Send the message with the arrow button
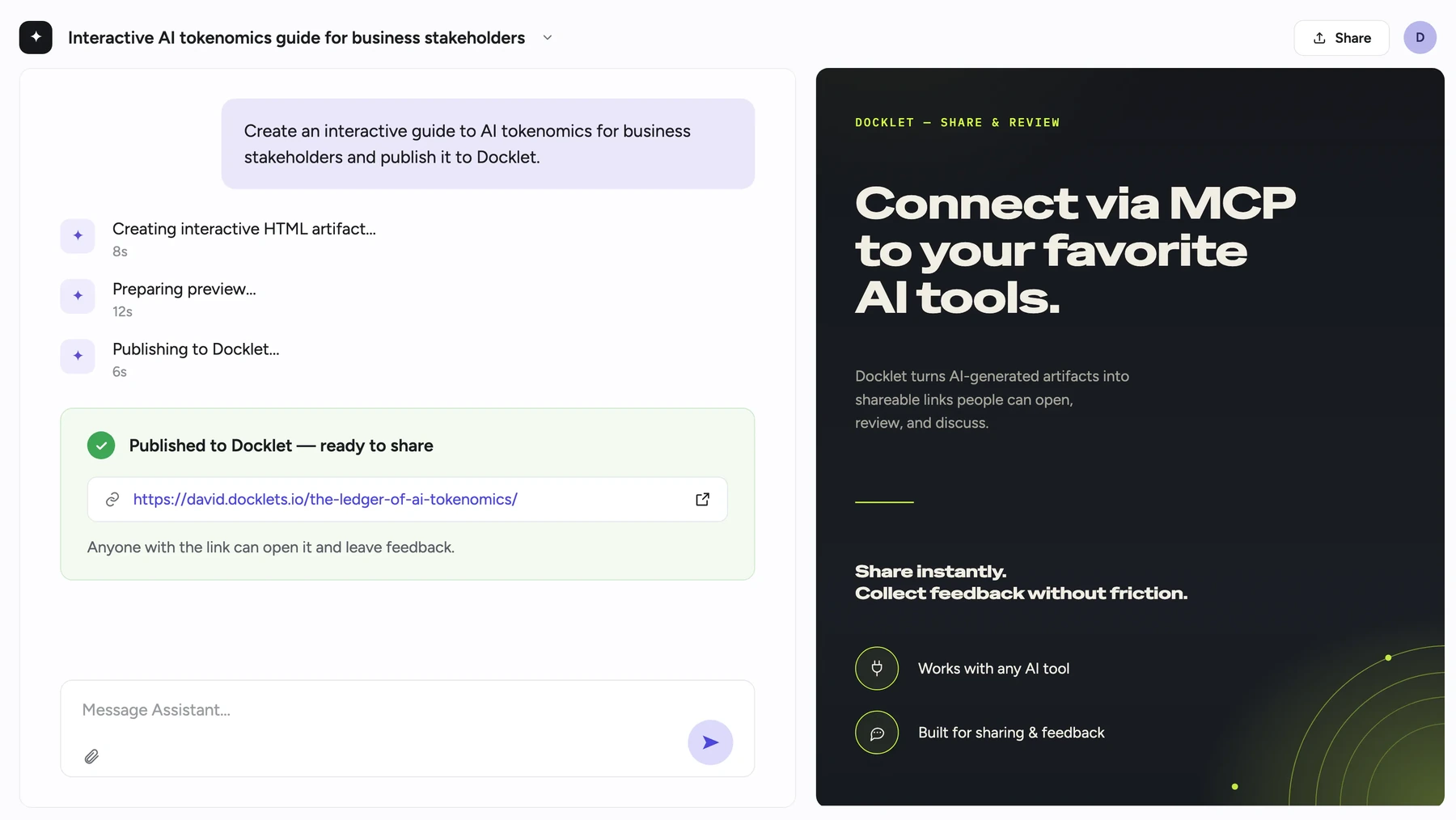Image resolution: width=1456 pixels, height=820 pixels. click(x=710, y=742)
